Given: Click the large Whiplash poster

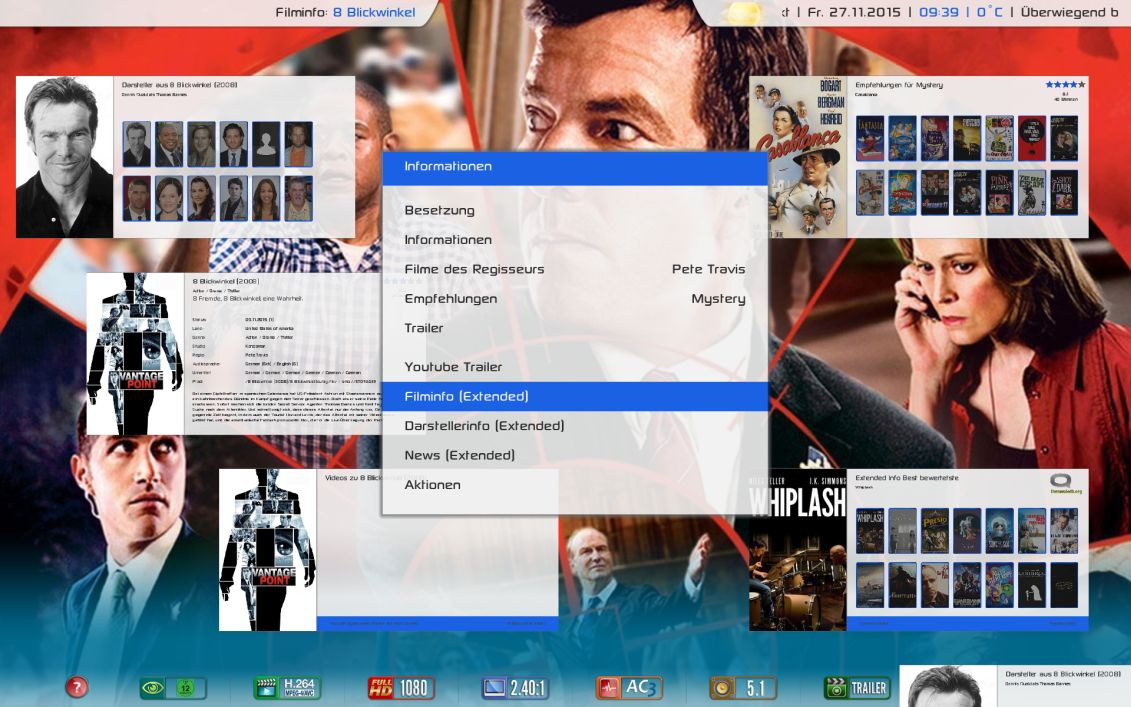Looking at the screenshot, I should 798,550.
